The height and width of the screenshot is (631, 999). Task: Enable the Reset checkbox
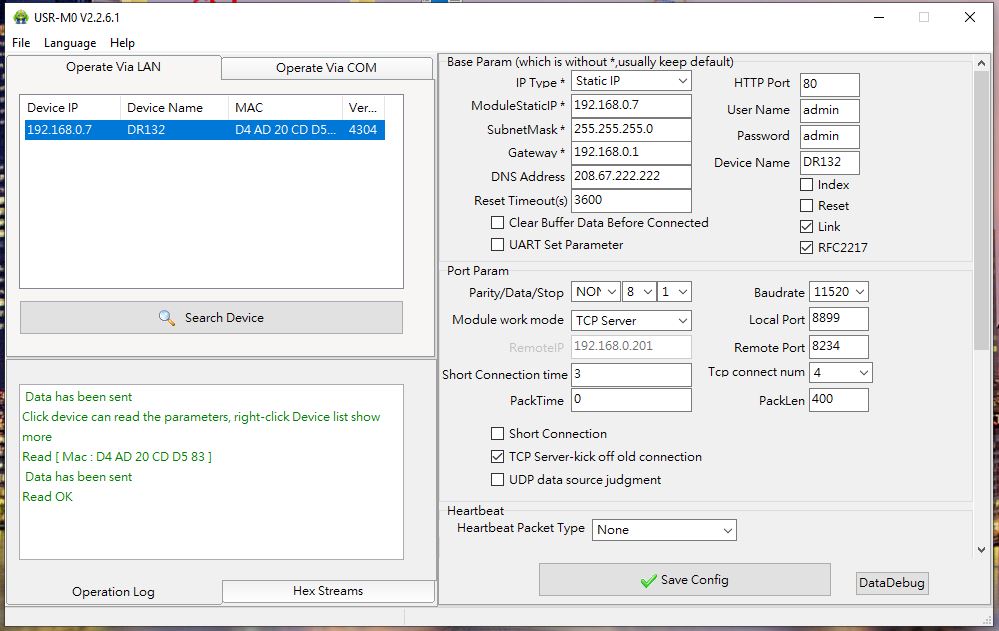(x=807, y=206)
